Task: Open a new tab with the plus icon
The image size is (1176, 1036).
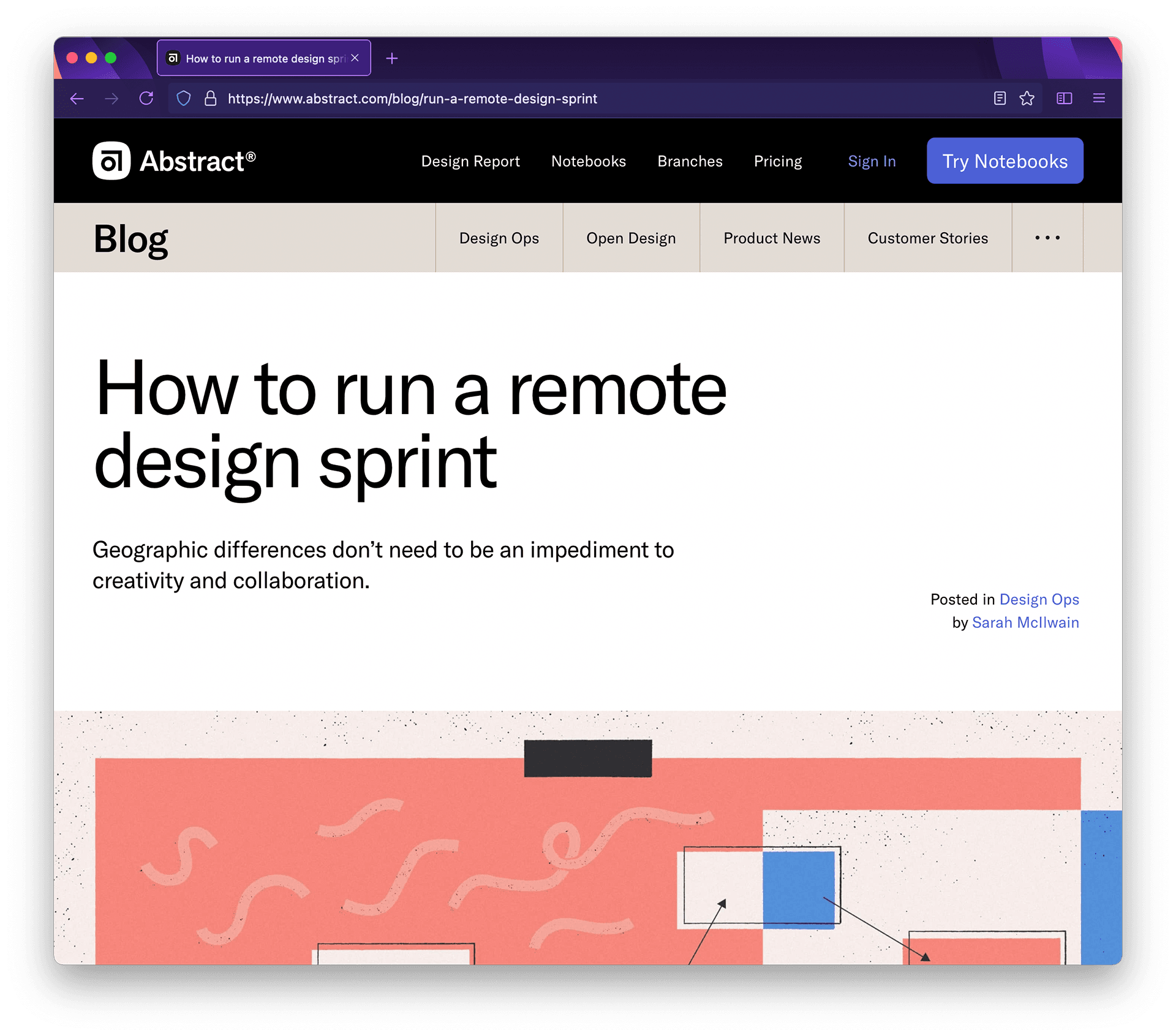Action: tap(392, 58)
